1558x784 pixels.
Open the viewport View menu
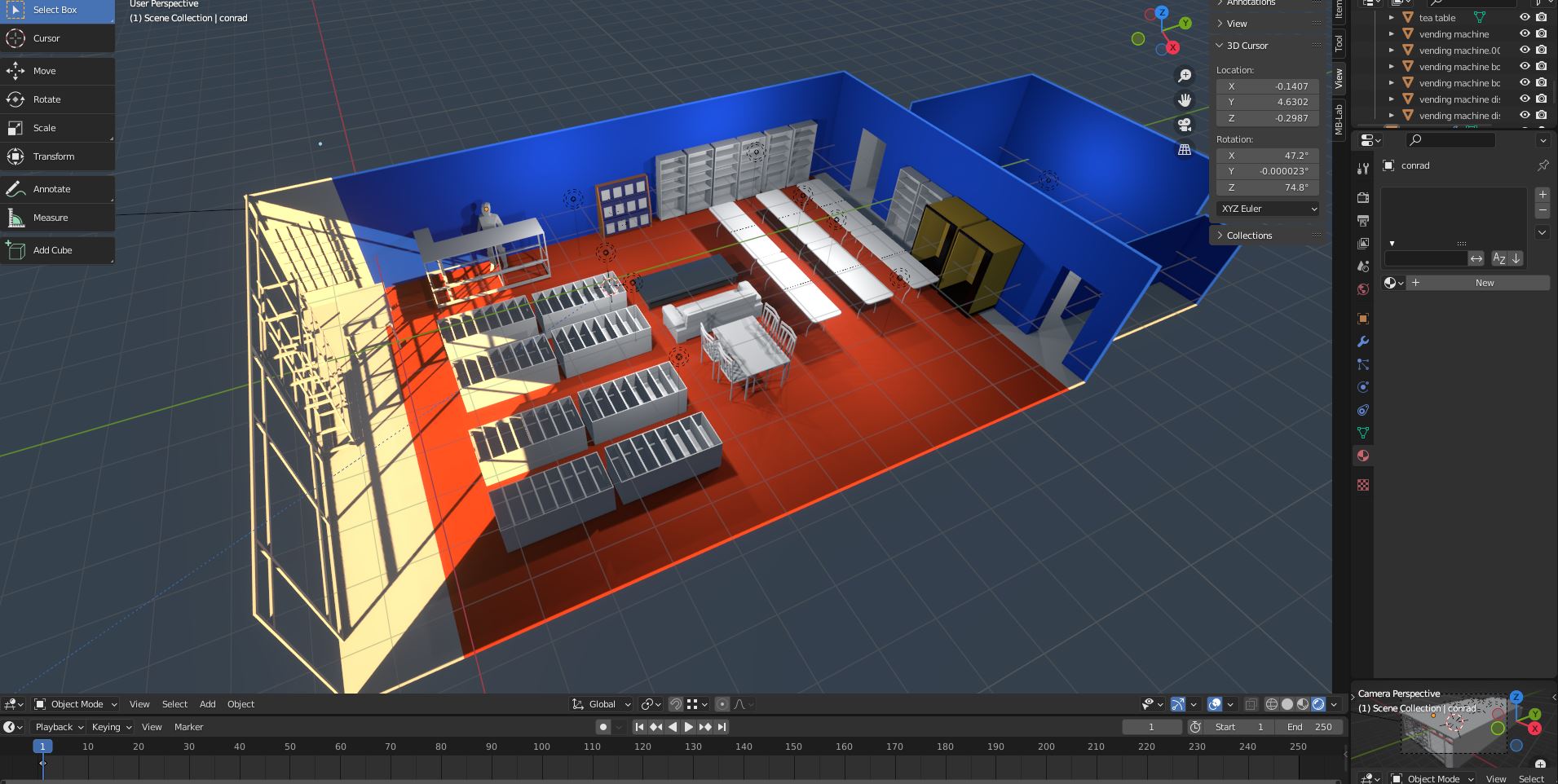[x=139, y=704]
